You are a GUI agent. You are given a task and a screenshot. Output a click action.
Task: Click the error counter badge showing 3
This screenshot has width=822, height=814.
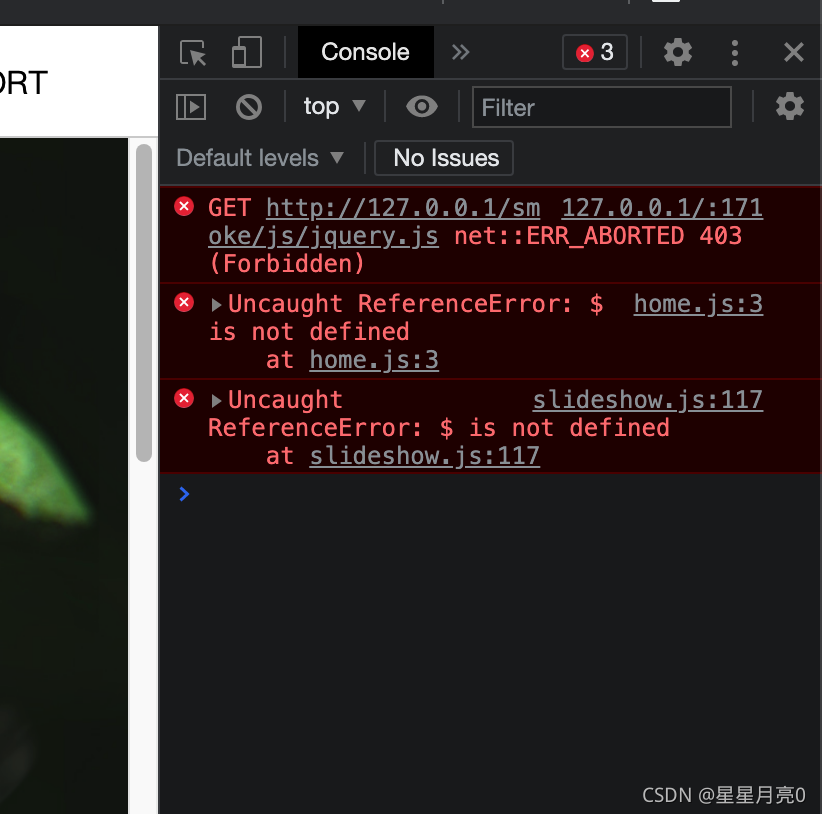(594, 53)
